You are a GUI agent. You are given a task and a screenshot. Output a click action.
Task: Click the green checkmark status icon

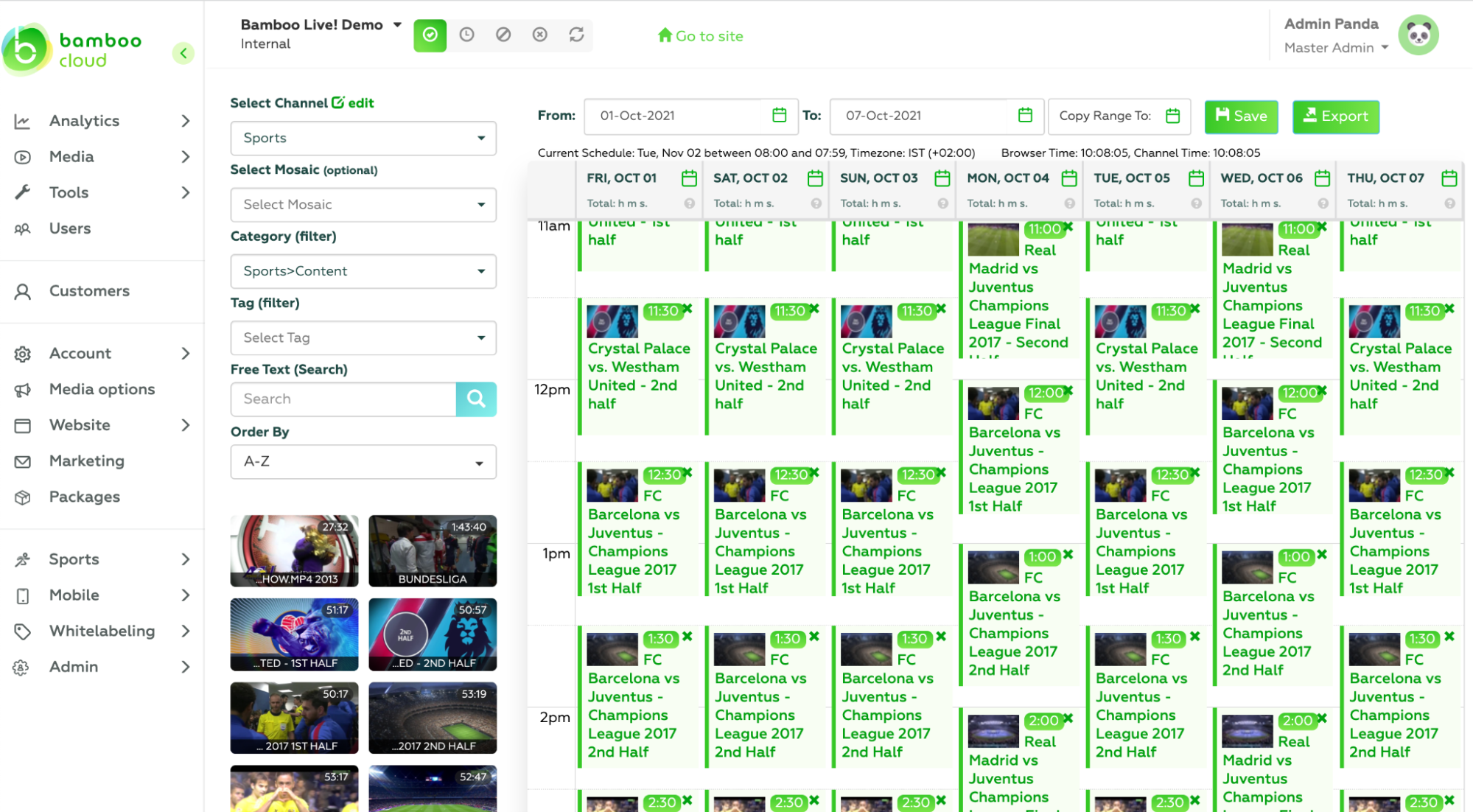430,35
